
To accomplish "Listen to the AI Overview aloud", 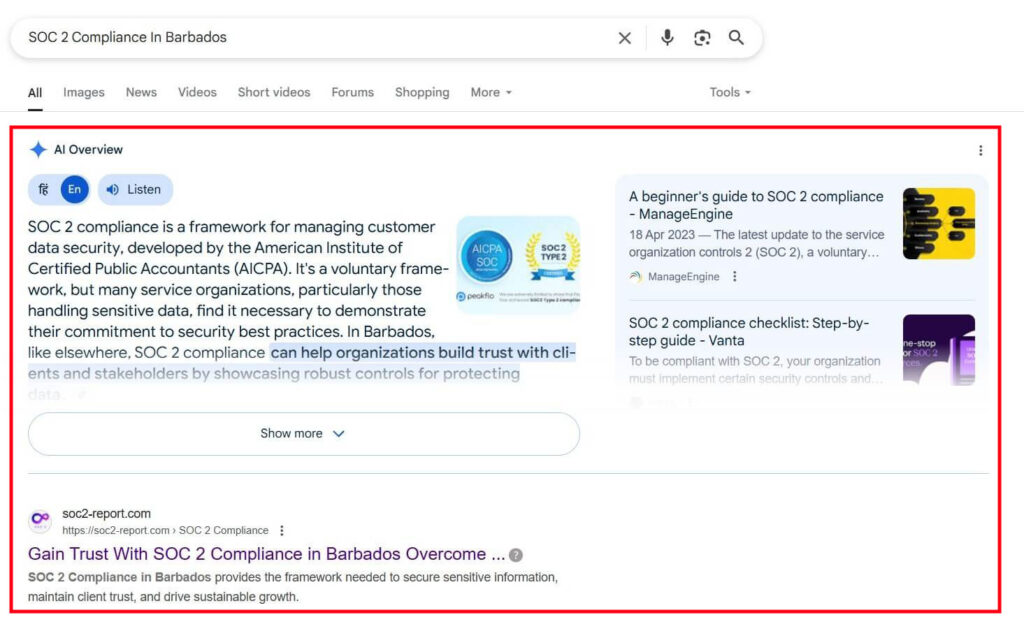I will point(135,189).
